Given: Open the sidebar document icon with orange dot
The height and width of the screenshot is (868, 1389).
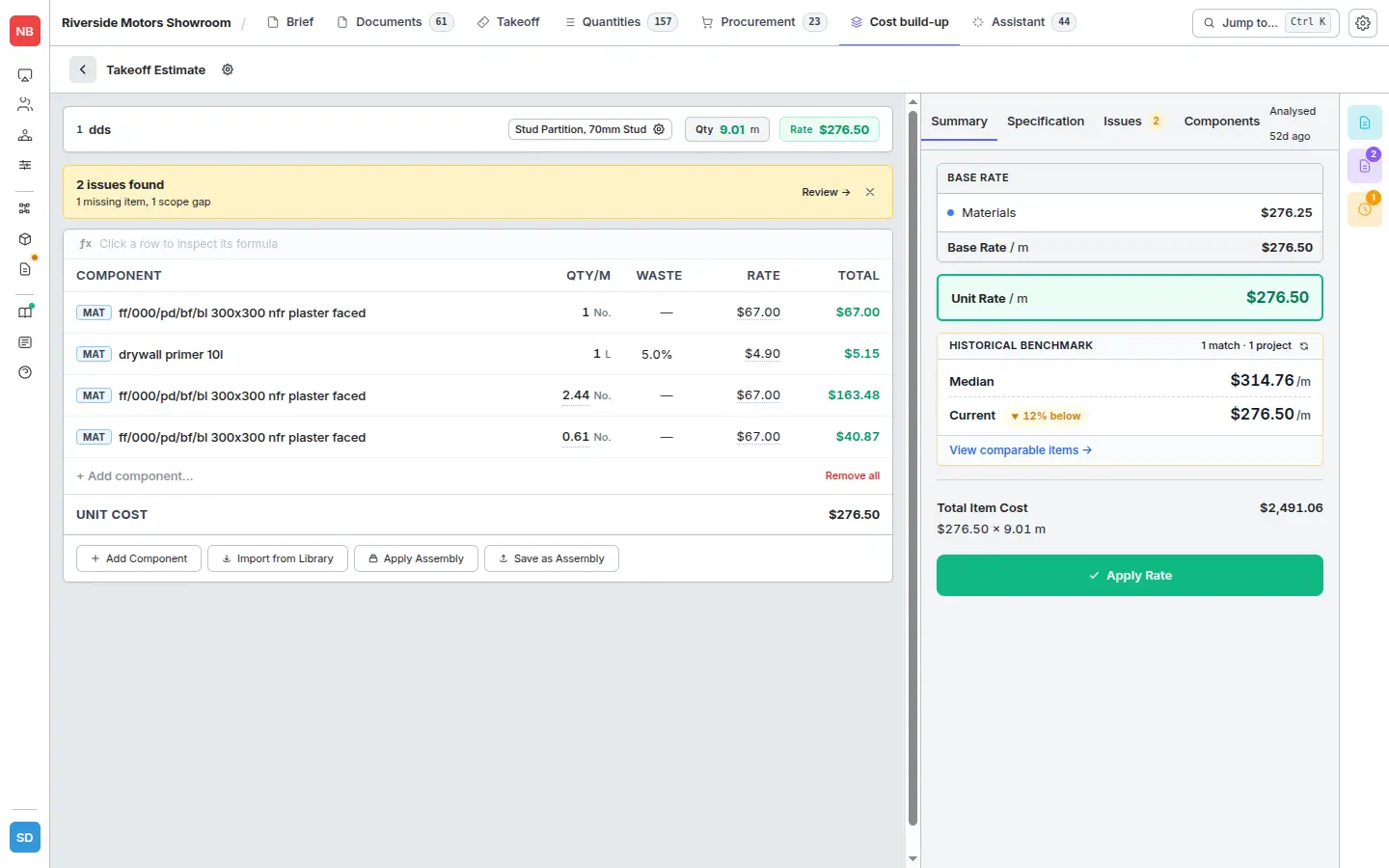Looking at the screenshot, I should [x=25, y=269].
